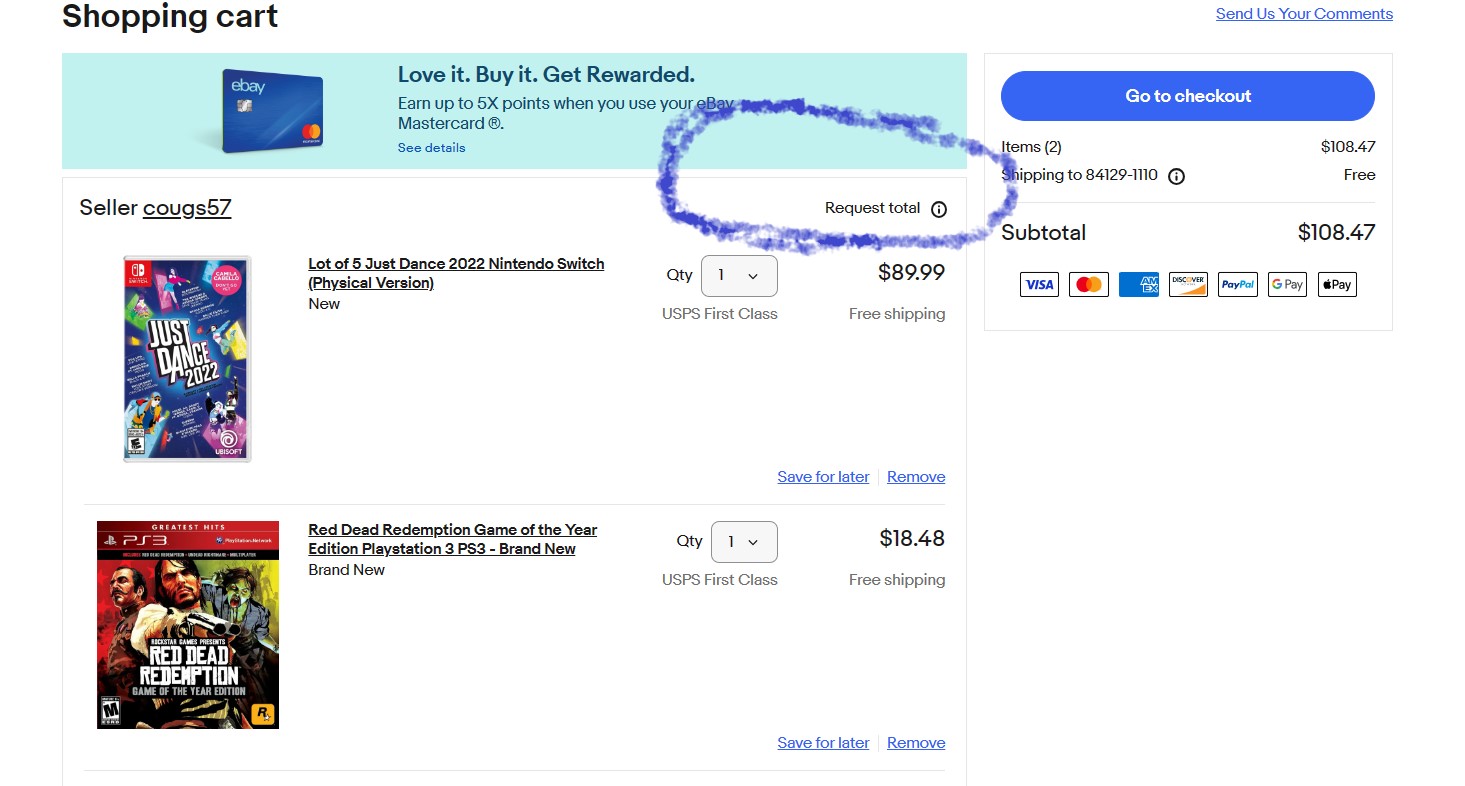Click the Mastercard payment icon
This screenshot has height=786, width=1465.
point(1088,285)
